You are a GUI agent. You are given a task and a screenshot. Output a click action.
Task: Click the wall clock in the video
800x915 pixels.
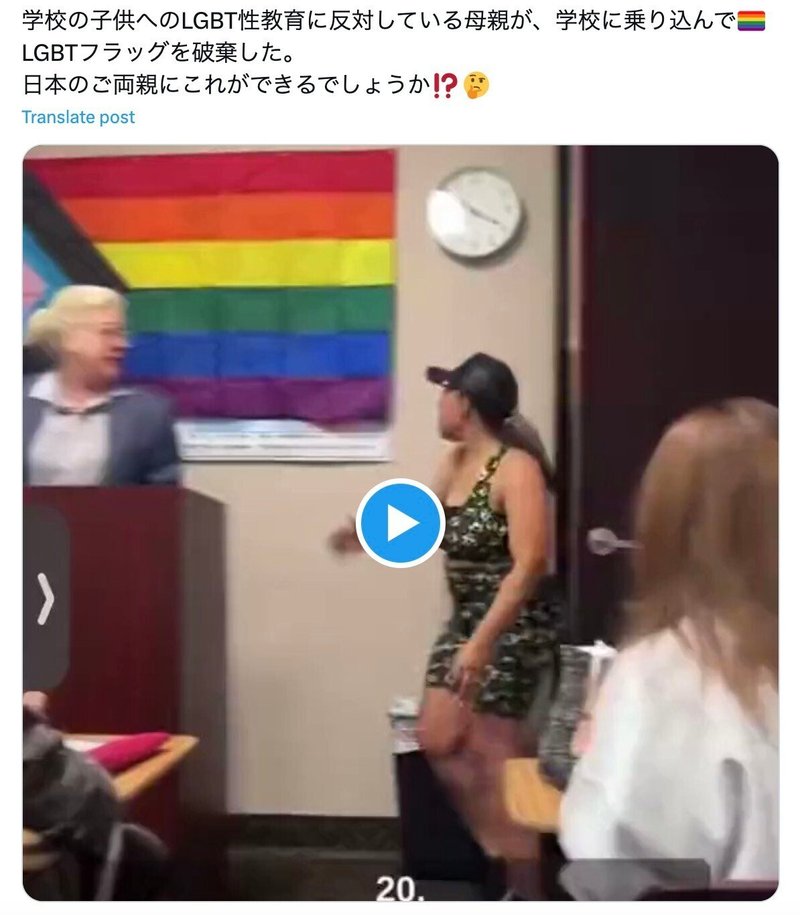pyautogui.click(x=474, y=214)
